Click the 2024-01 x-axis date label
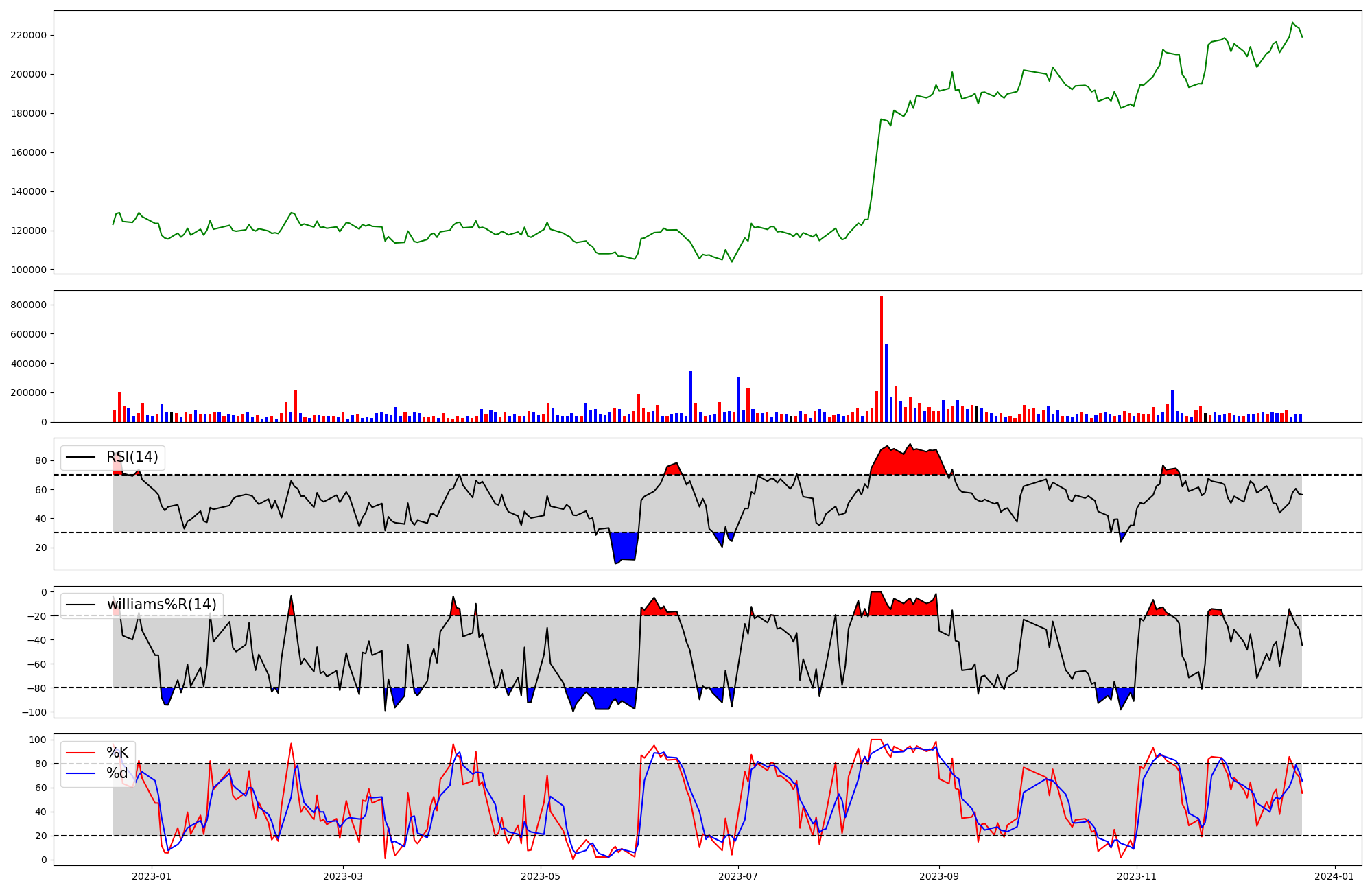Screen dimensions: 1372x892 click(x=1335, y=876)
